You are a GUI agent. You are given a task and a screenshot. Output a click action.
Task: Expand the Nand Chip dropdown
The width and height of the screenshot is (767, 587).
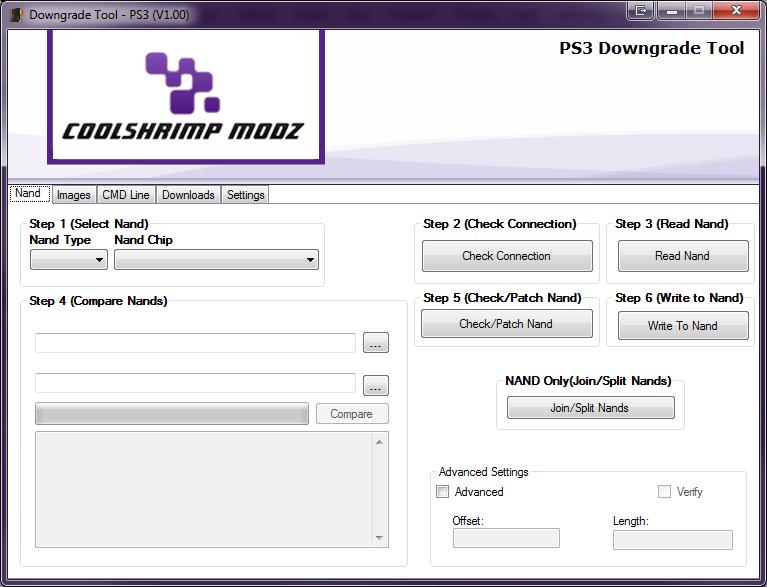216,260
